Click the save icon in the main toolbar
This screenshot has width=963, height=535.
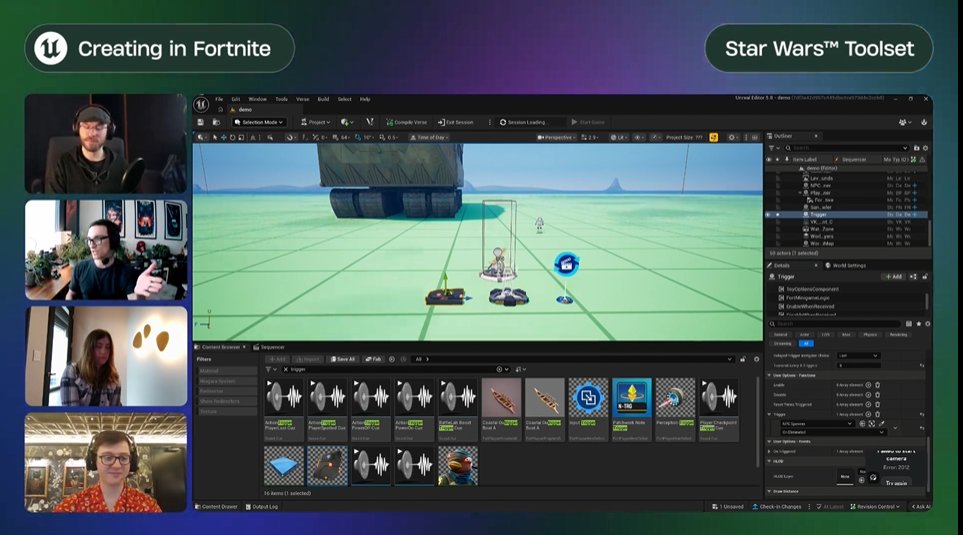(x=200, y=122)
